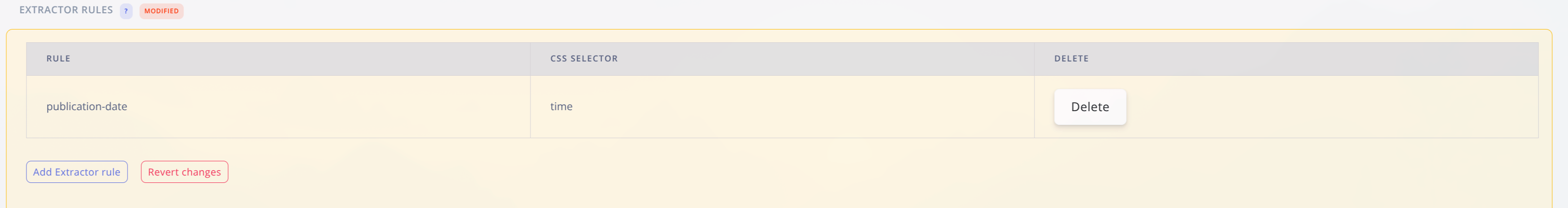This screenshot has width=1568, height=208.
Task: Delete the publication-date extractor rule
Action: 1090,107
